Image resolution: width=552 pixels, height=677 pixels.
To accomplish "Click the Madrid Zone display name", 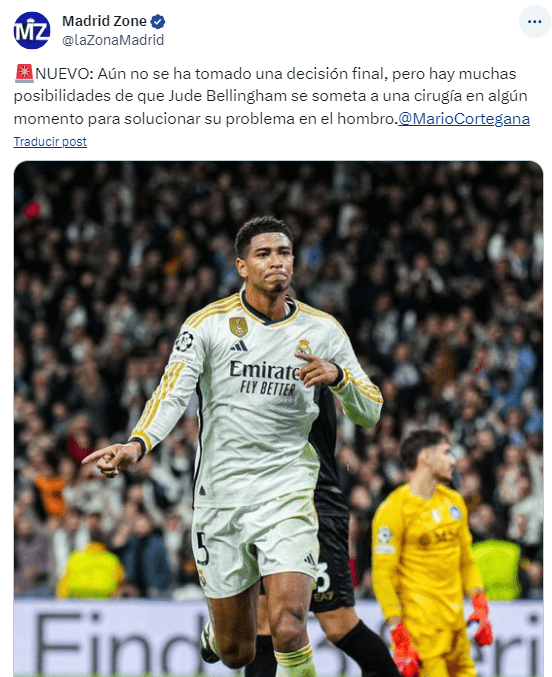I will tap(104, 21).
